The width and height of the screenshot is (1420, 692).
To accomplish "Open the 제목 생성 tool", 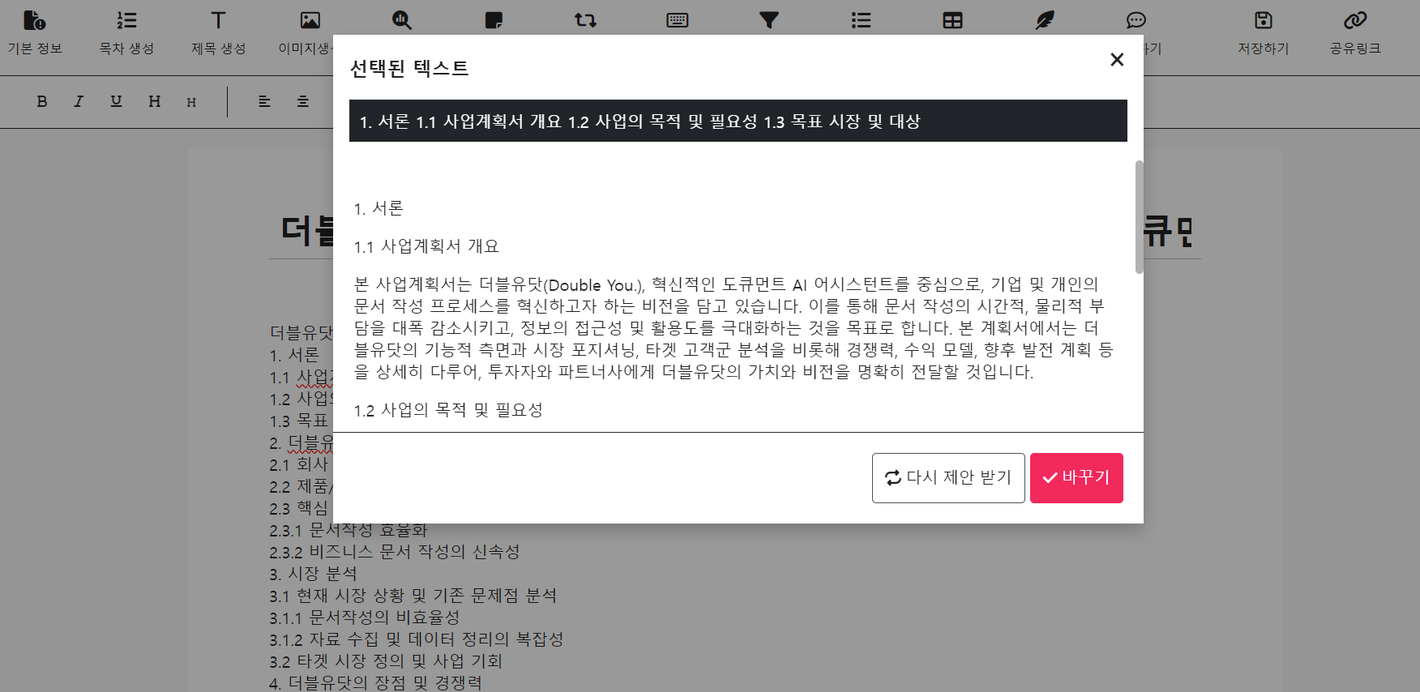I will tap(218, 33).
